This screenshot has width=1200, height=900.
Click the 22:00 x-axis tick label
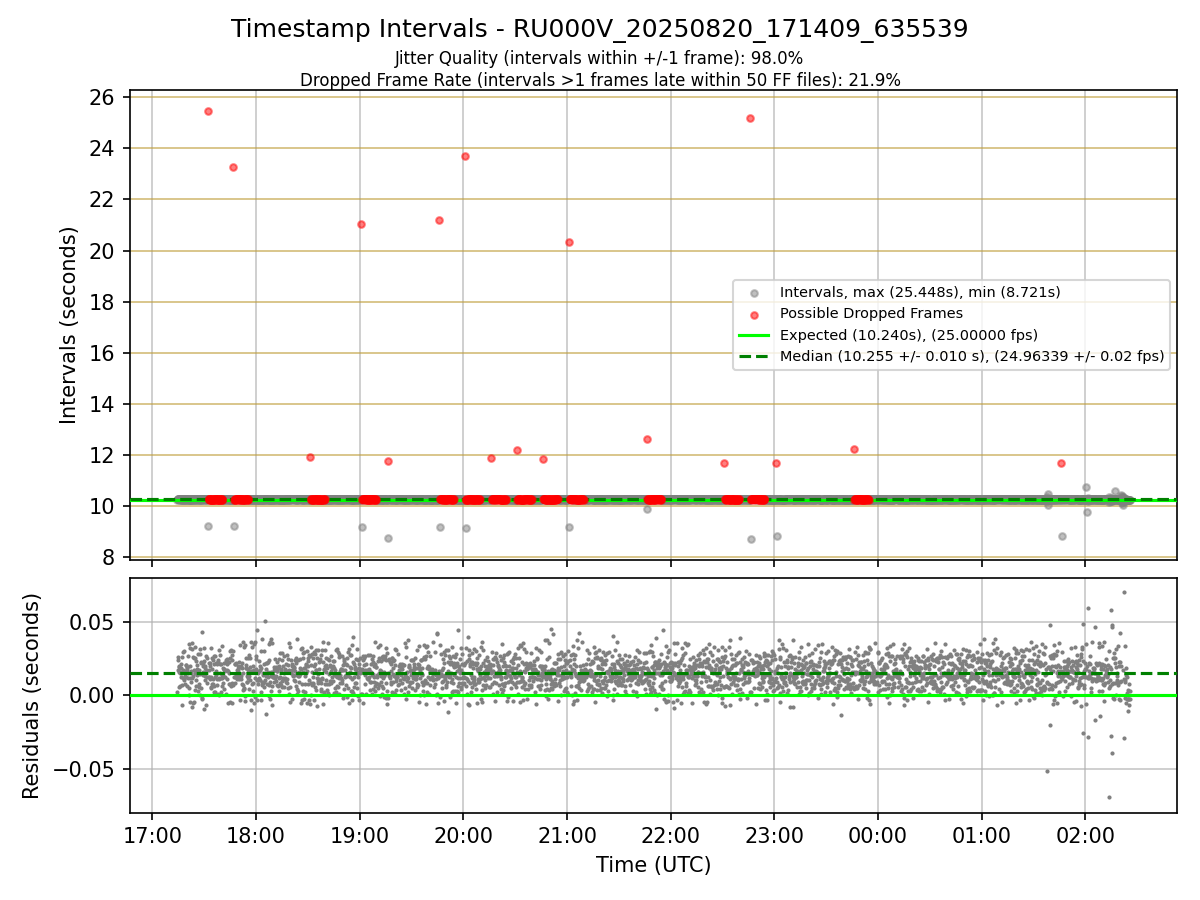point(671,835)
